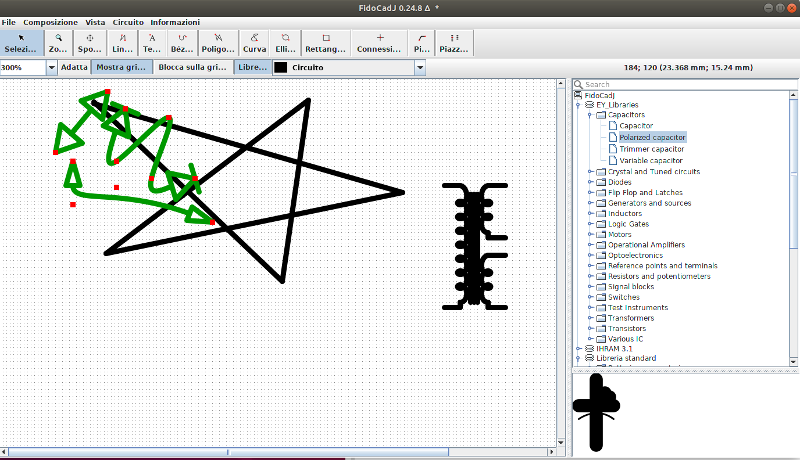Viewport: 800px width, 460px height.
Task: Select the Bézier curve tool
Action: 182,42
